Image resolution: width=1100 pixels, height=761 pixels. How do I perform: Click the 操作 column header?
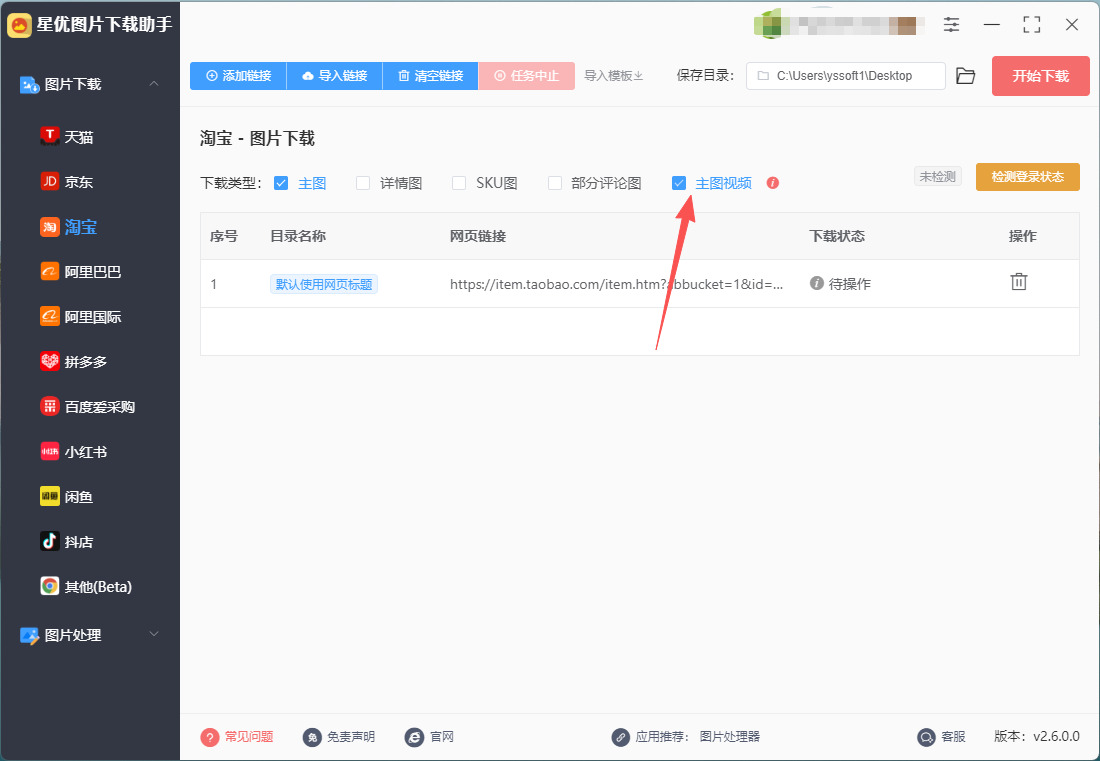point(1023,236)
